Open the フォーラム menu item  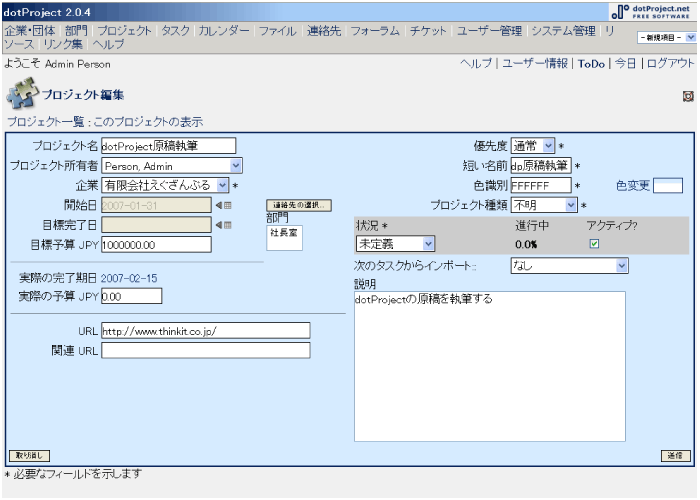(375, 31)
